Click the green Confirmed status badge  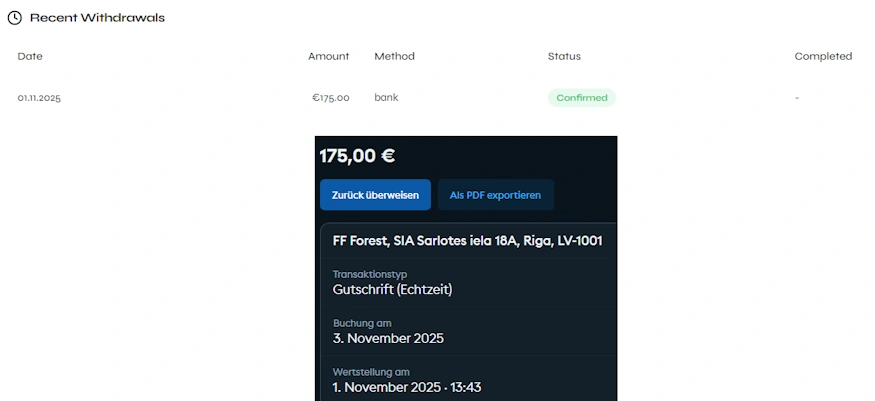(x=581, y=98)
